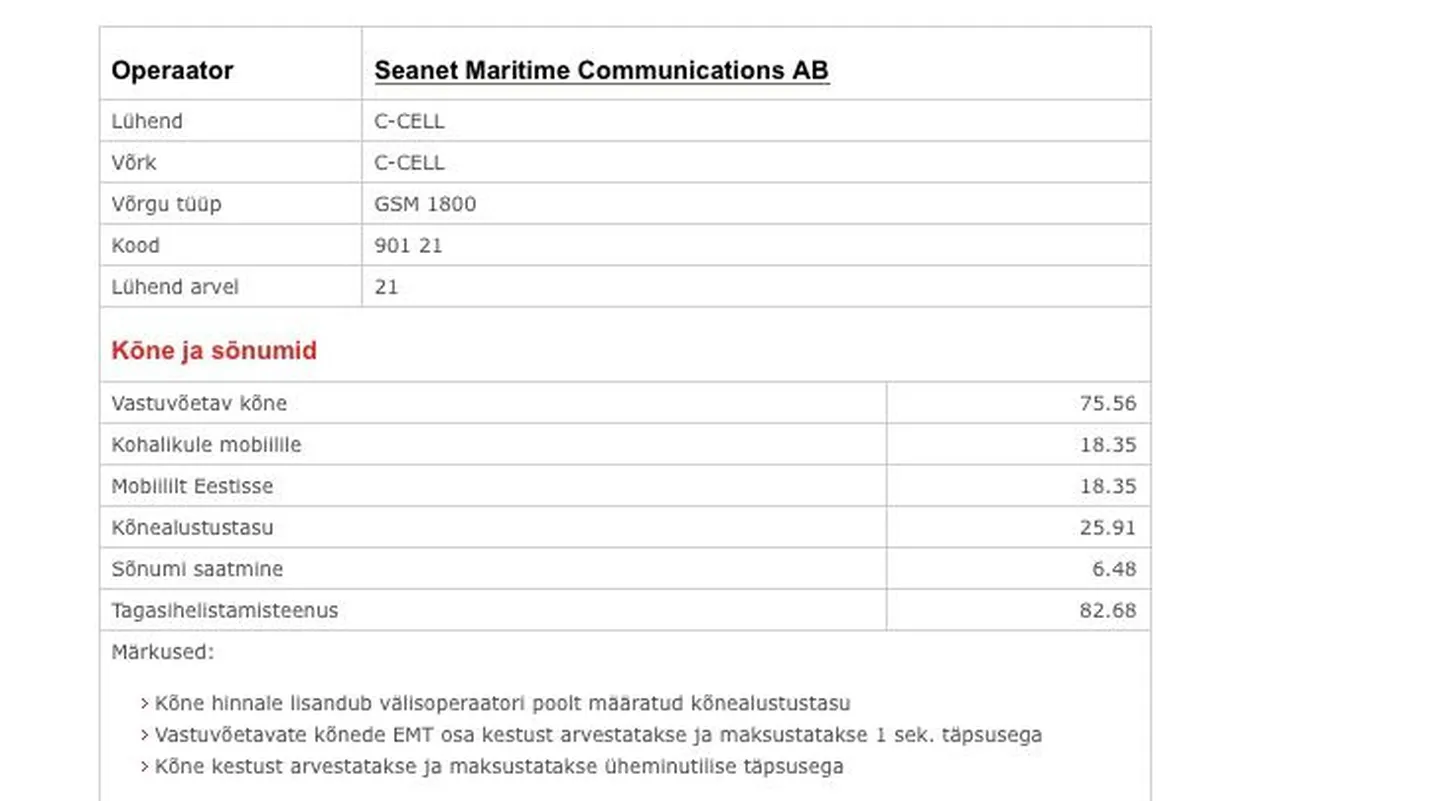The image size is (1442, 801).
Task: Select the Lühend row value C-CELL
Action: (x=409, y=121)
